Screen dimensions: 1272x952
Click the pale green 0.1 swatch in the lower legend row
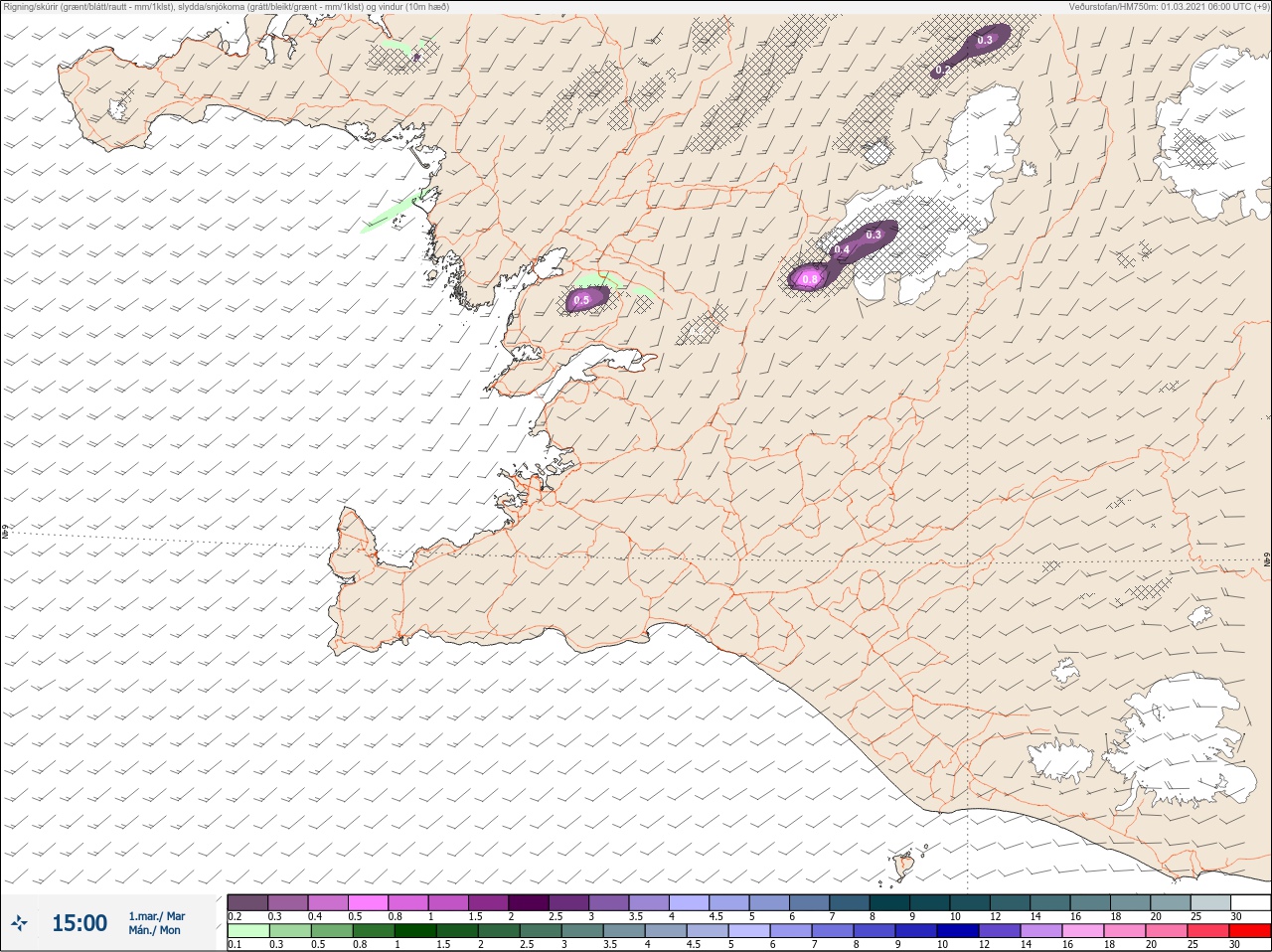coord(247,931)
